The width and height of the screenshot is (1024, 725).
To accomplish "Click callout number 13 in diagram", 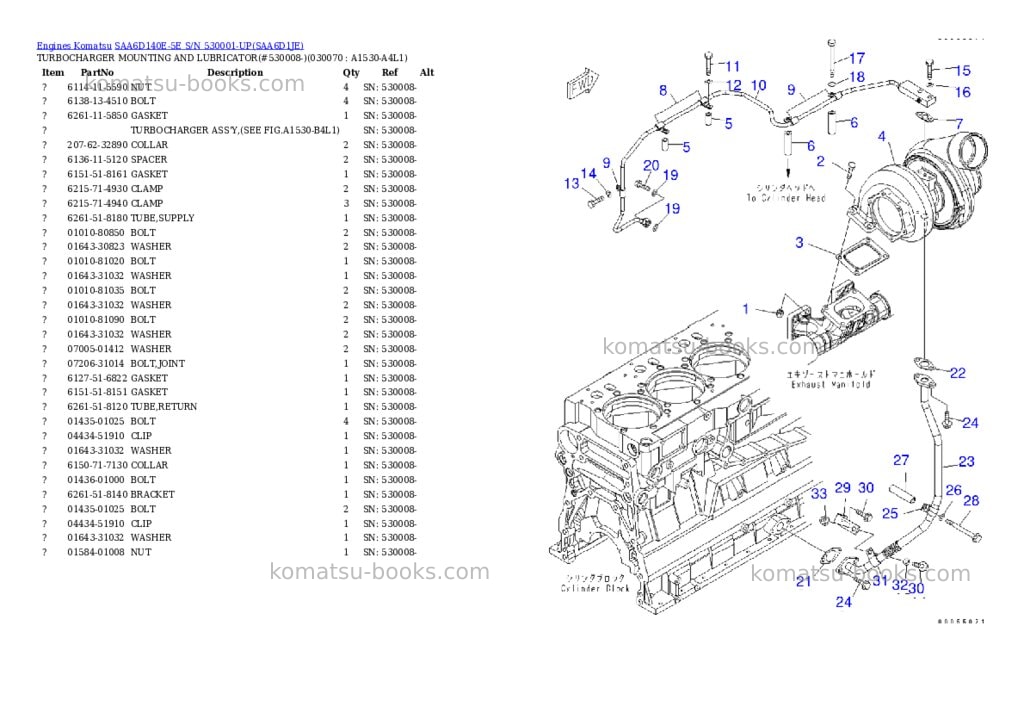I will [571, 184].
